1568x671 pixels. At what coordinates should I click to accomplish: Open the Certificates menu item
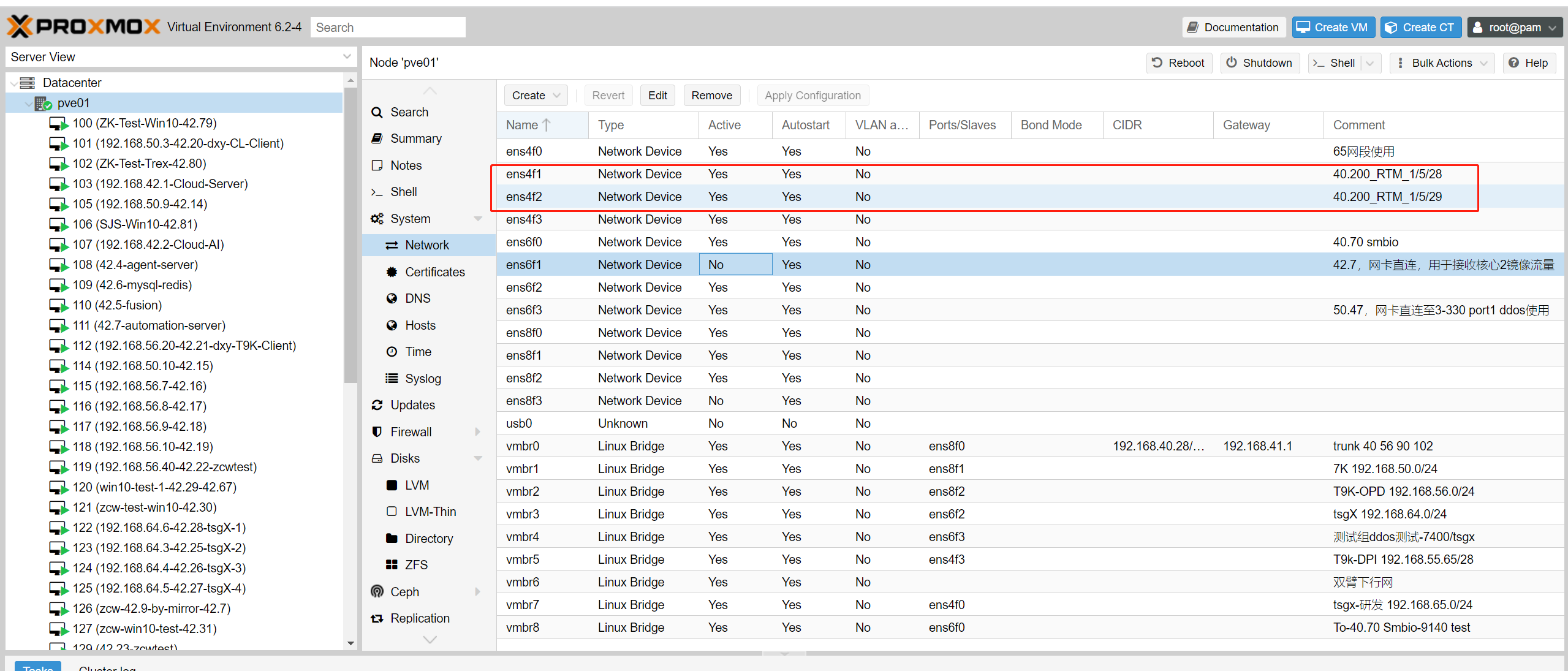click(434, 271)
